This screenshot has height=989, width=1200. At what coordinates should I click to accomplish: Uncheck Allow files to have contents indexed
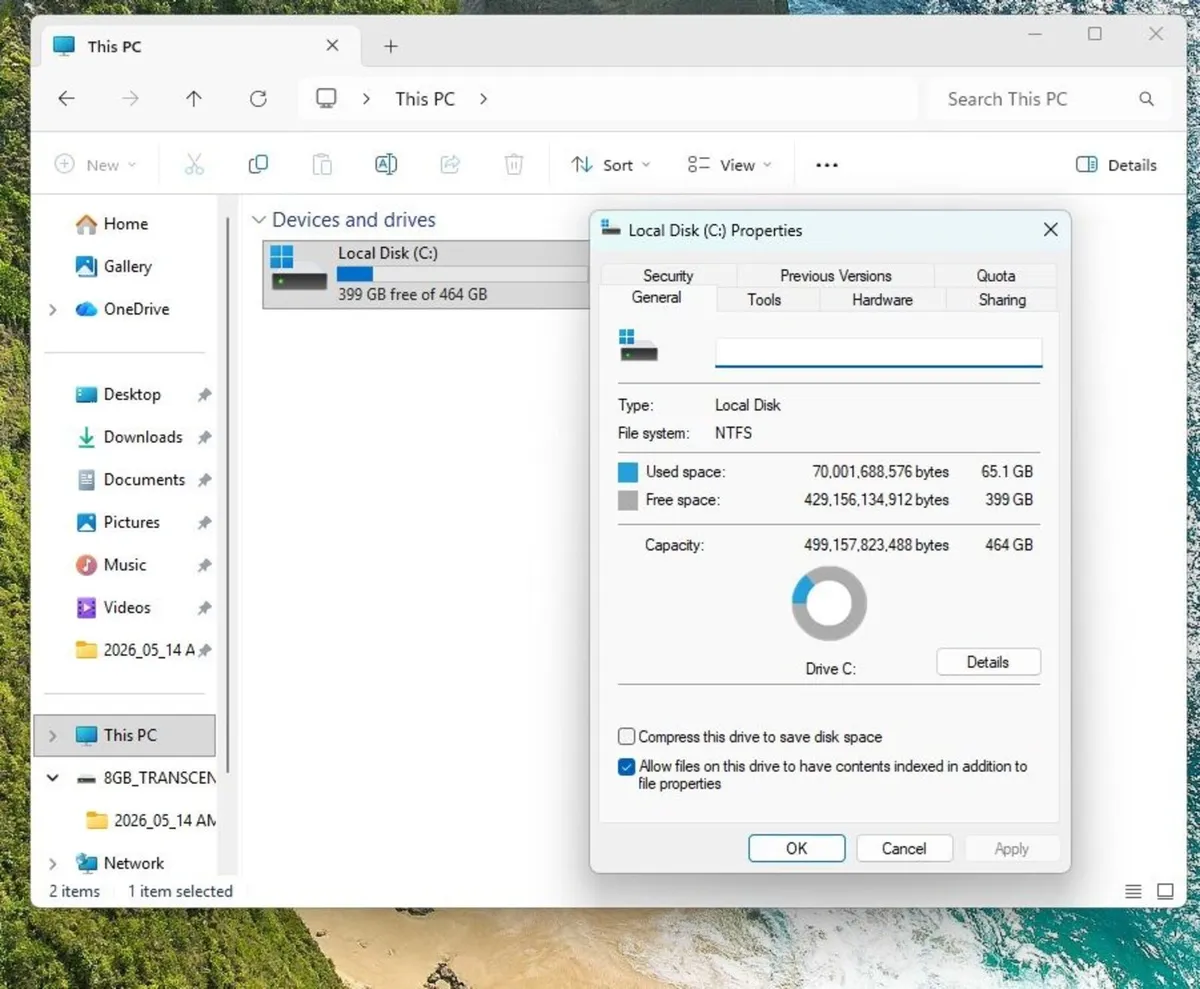click(627, 767)
